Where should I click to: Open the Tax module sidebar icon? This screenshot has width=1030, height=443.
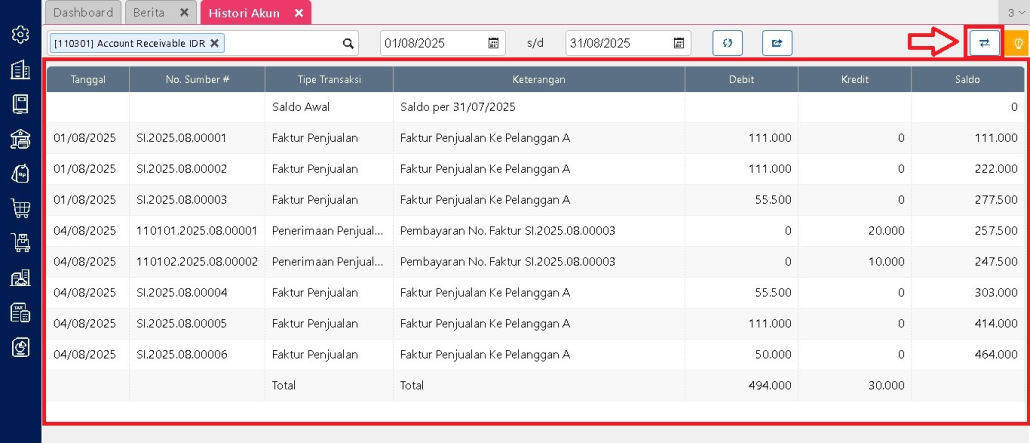(19, 312)
